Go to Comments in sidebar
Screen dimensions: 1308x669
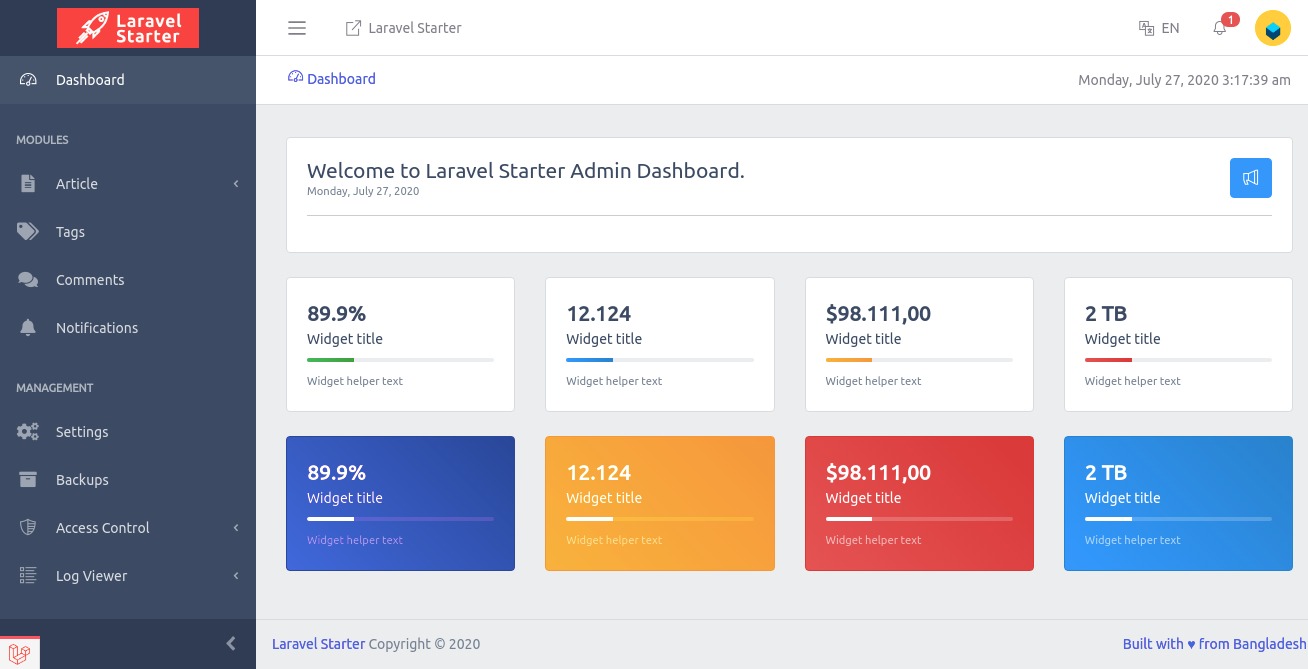click(x=128, y=280)
